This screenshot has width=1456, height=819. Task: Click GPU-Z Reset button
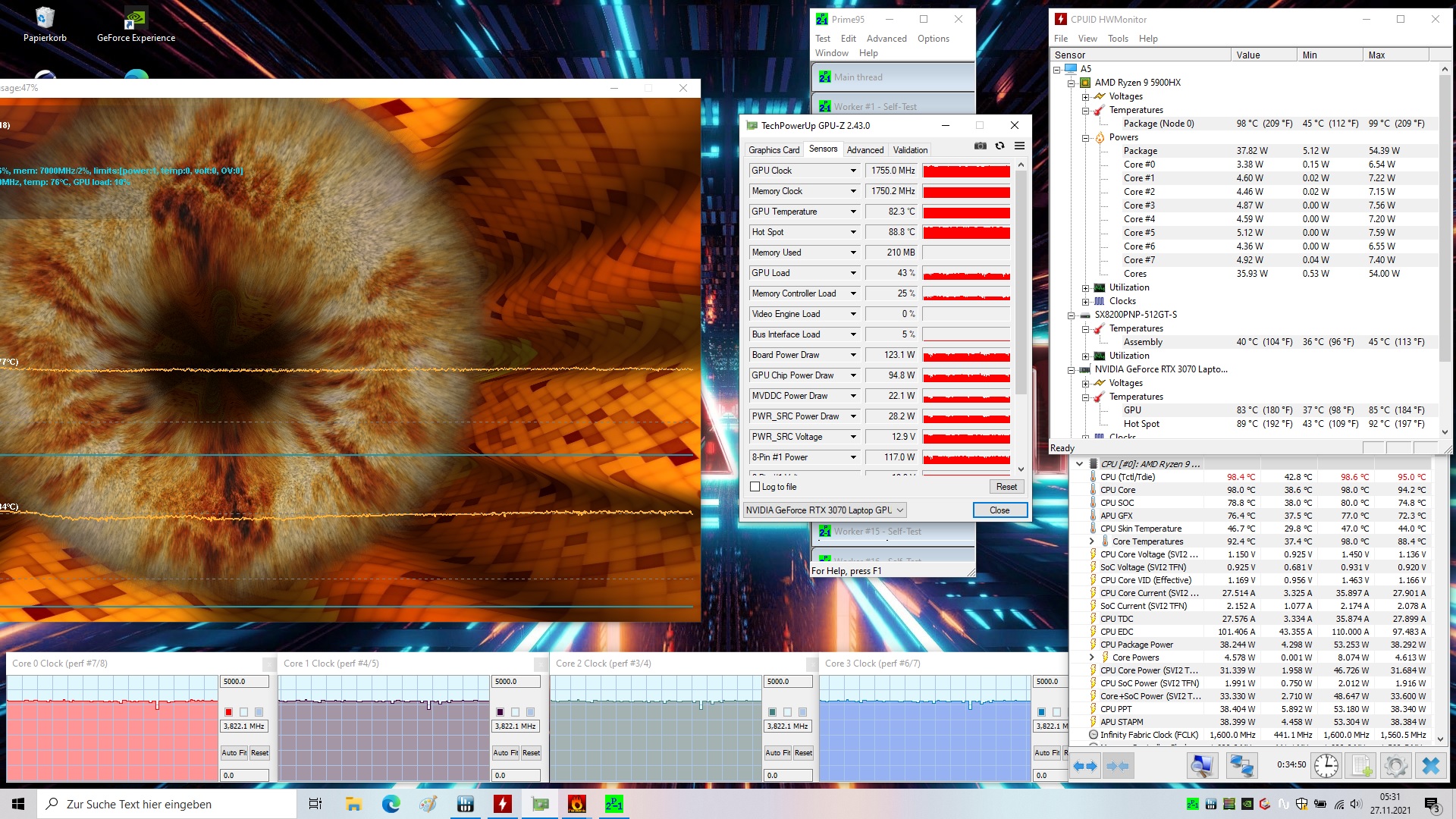(1006, 487)
